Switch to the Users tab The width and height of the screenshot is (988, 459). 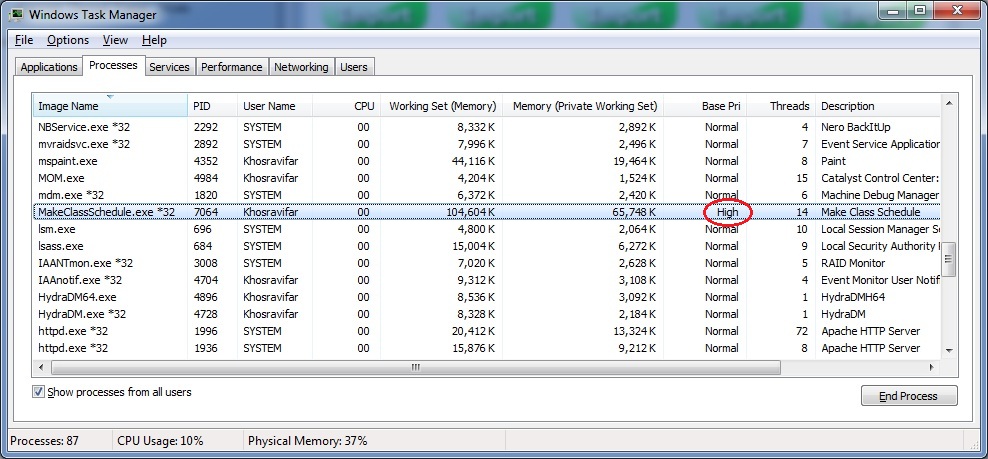[x=353, y=67]
